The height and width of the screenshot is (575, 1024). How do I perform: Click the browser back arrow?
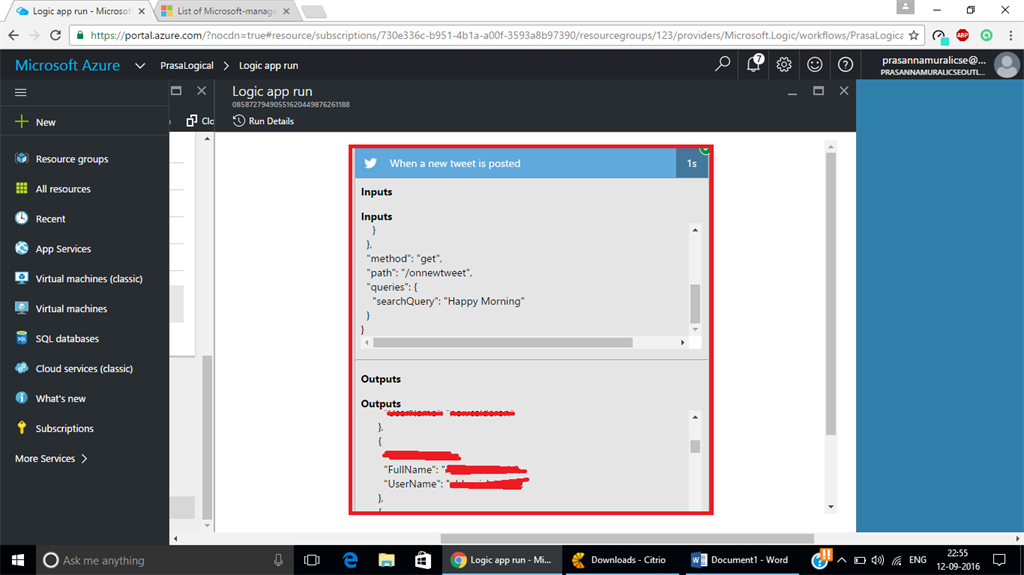[14, 35]
